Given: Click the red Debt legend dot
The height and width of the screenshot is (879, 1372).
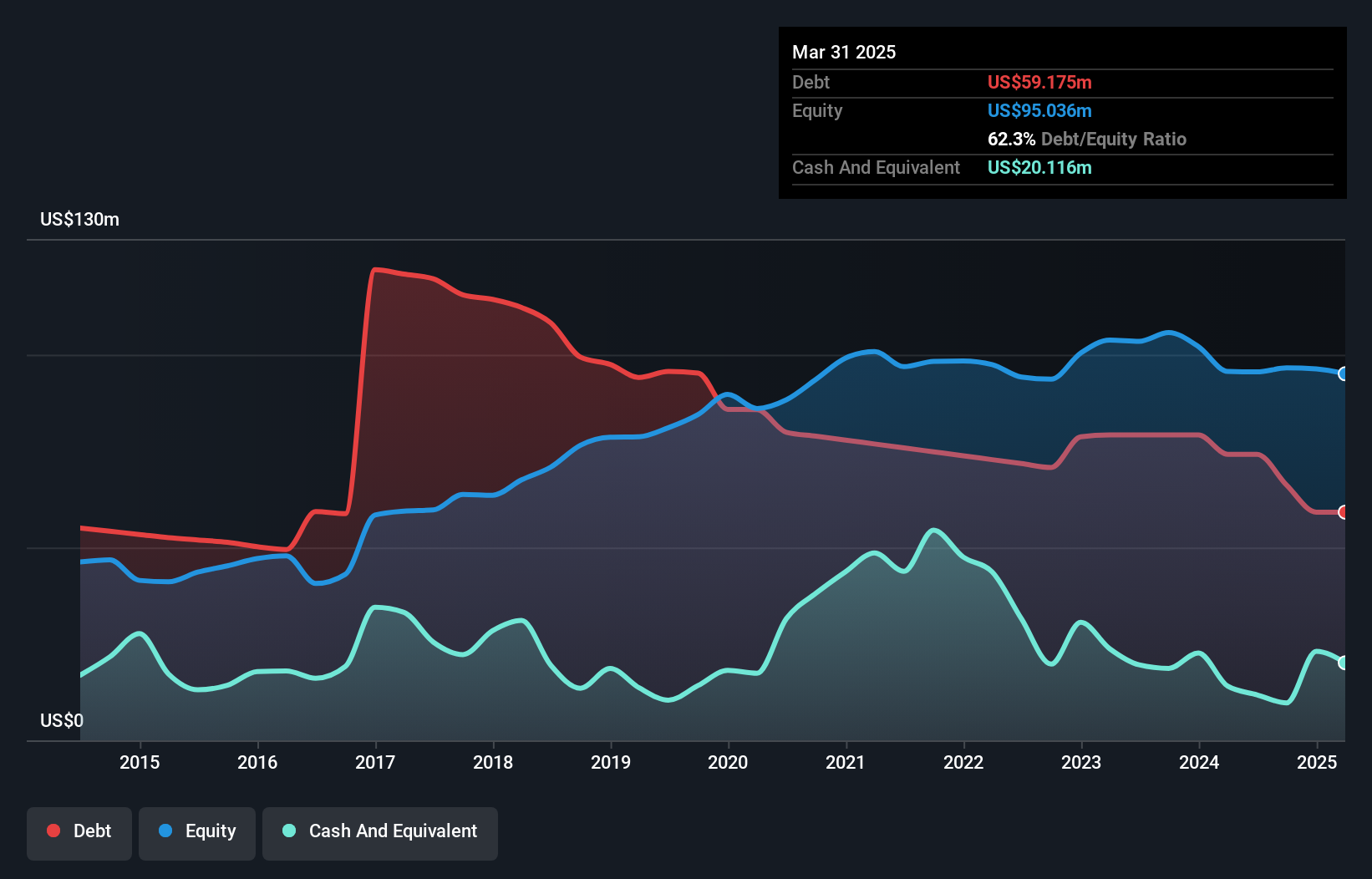Looking at the screenshot, I should click(53, 831).
